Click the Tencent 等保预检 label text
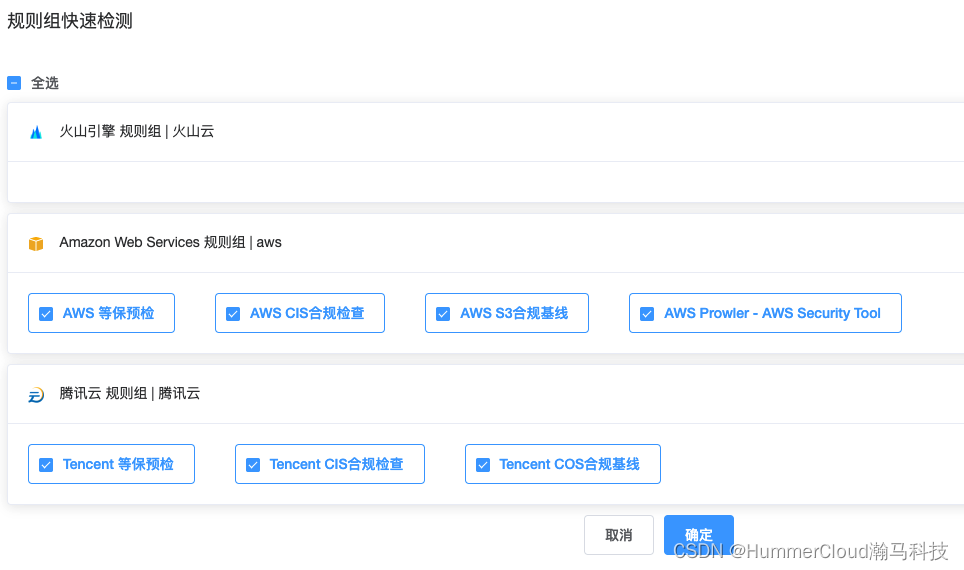This screenshot has height=570, width=964. tap(118, 464)
